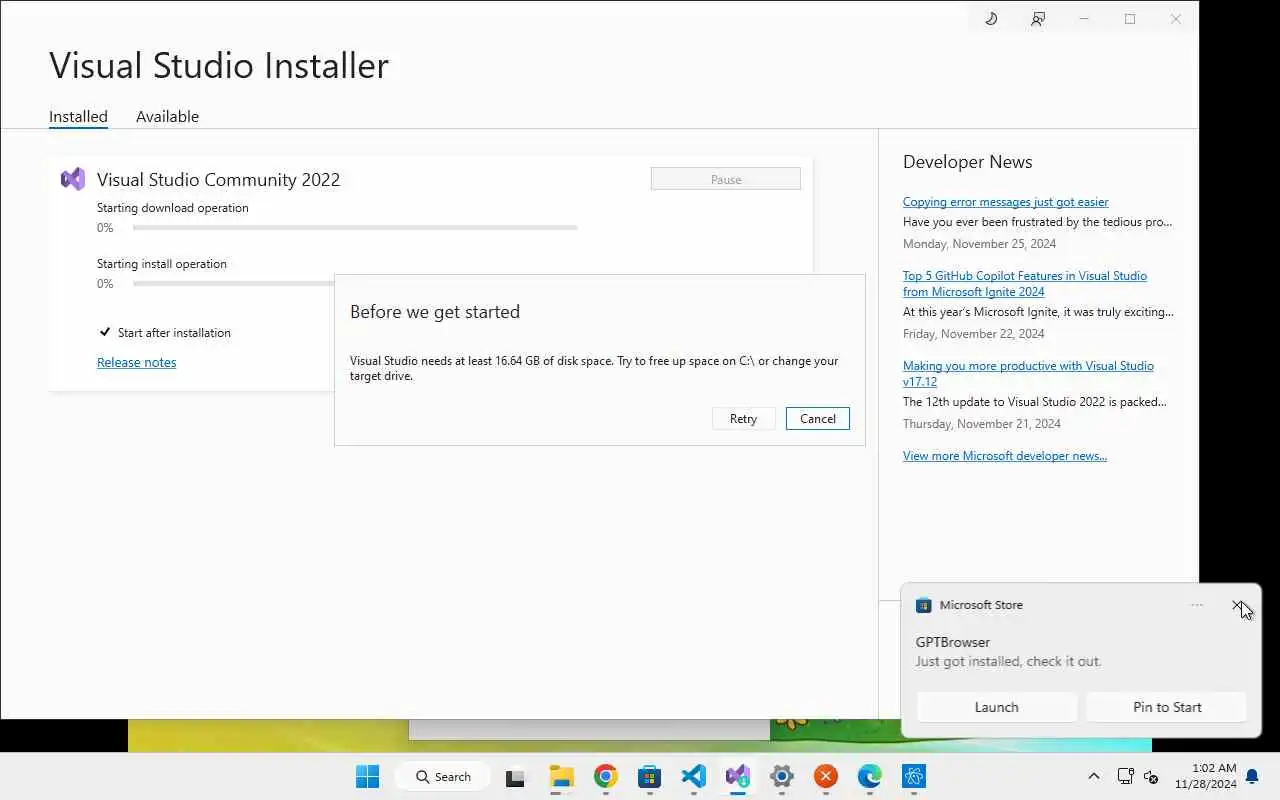The width and height of the screenshot is (1280, 800).
Task: Click the dark theme moon icon in title bar
Action: coord(991,19)
